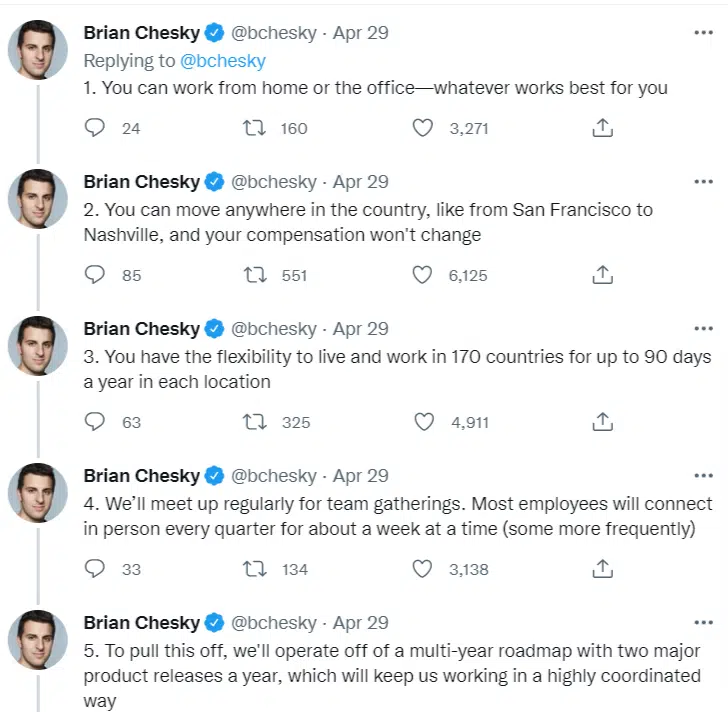Reply to the team gatherings tweet
Image resolution: width=728 pixels, height=712 pixels.
click(96, 569)
